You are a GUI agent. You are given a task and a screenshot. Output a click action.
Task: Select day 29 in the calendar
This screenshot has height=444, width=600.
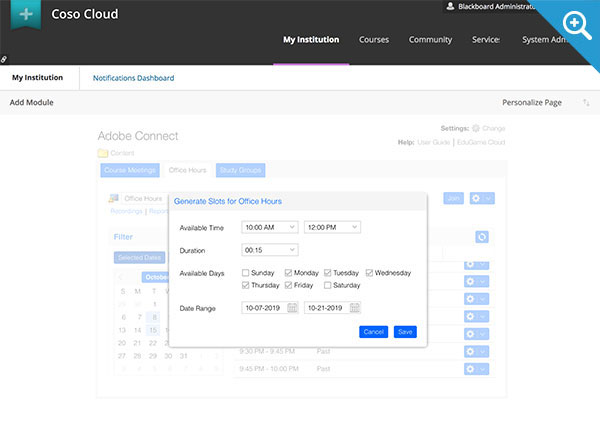pyautogui.click(x=153, y=356)
